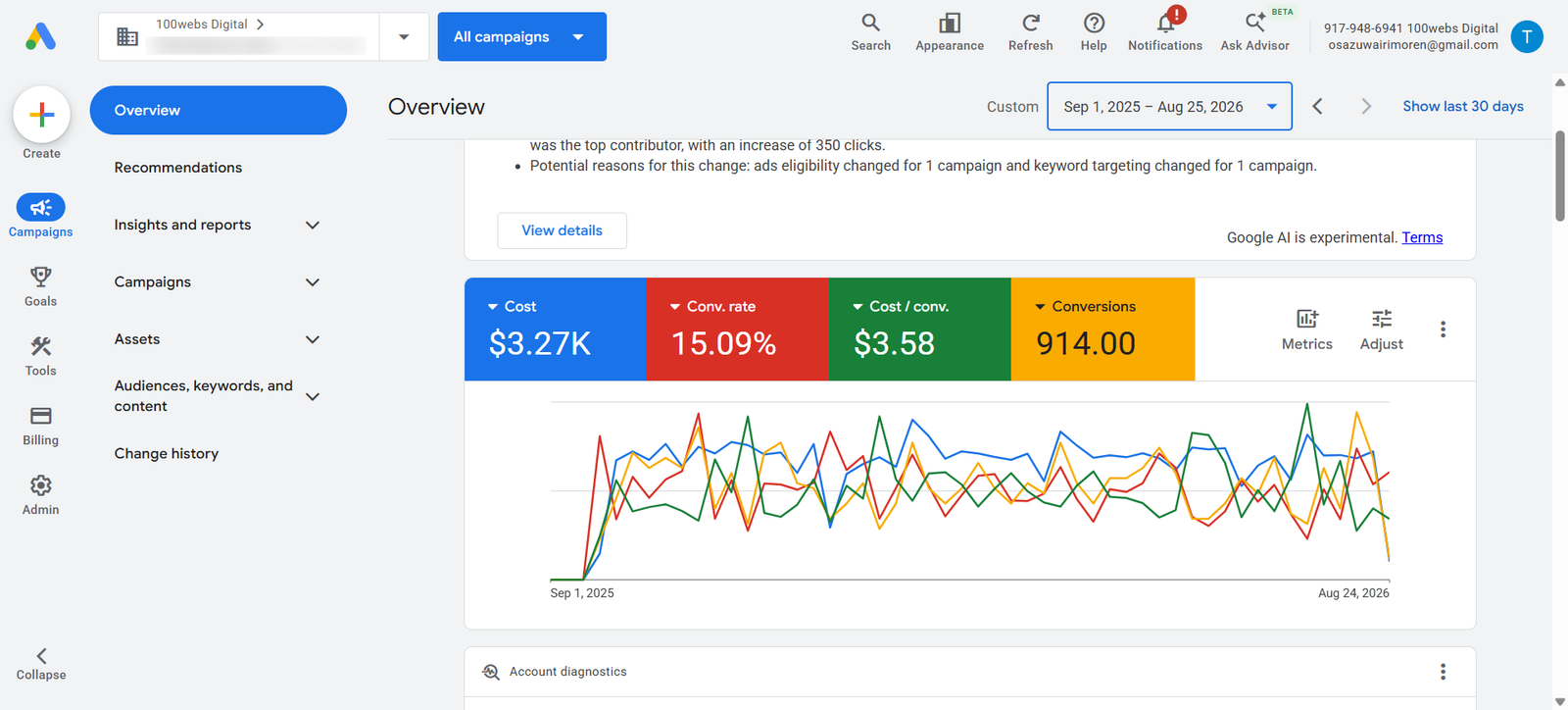Select the Campaigns megaphone icon

(40, 207)
